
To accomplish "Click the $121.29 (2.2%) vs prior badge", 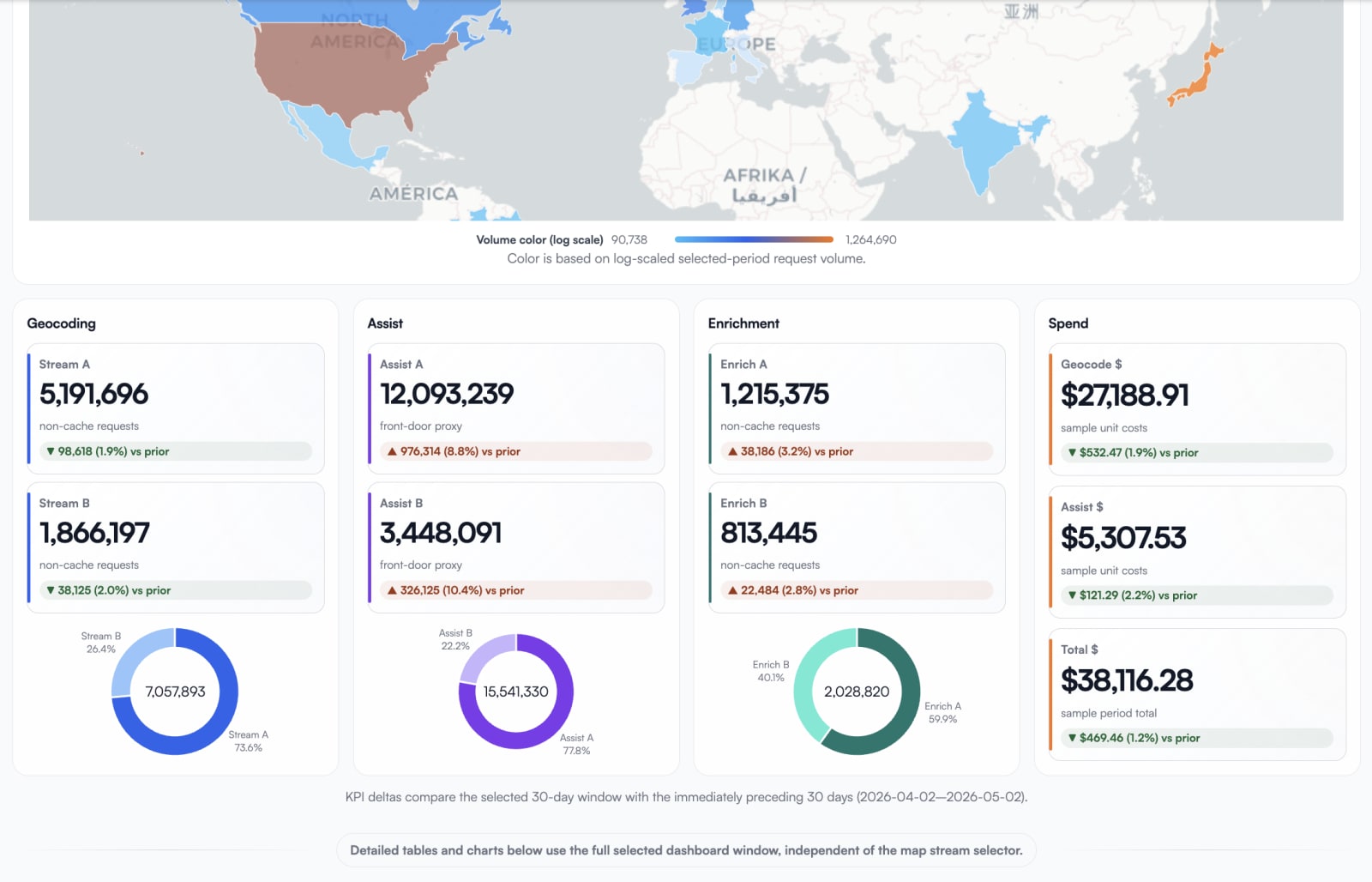I will pyautogui.click(x=1197, y=595).
